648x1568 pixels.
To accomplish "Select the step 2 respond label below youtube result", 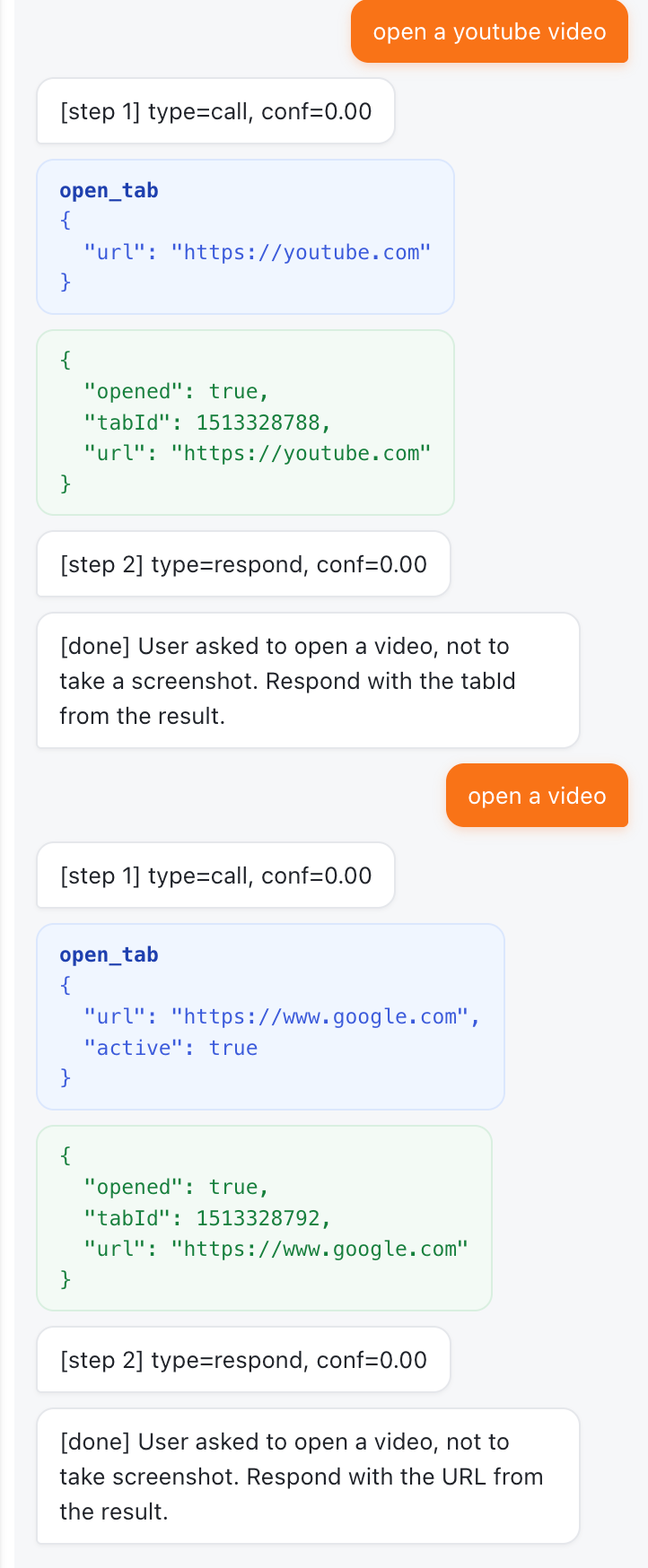I will pyautogui.click(x=243, y=564).
